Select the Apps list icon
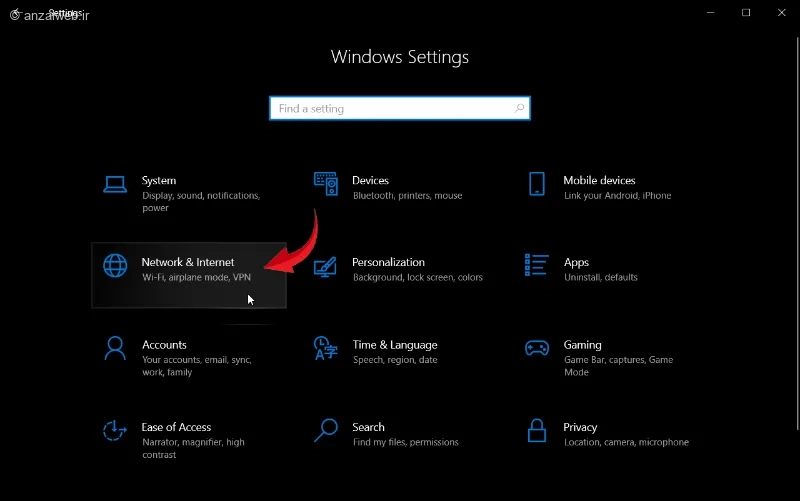 pyautogui.click(x=537, y=265)
